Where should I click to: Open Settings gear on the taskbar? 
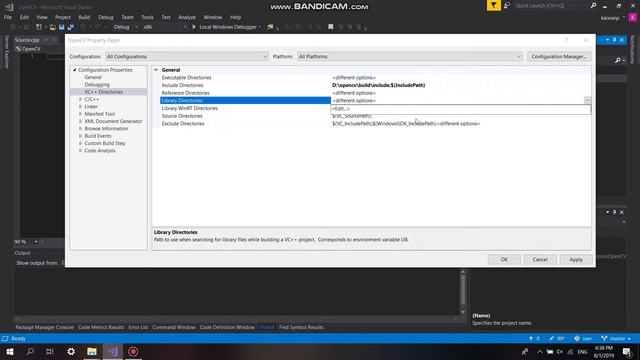[71, 351]
